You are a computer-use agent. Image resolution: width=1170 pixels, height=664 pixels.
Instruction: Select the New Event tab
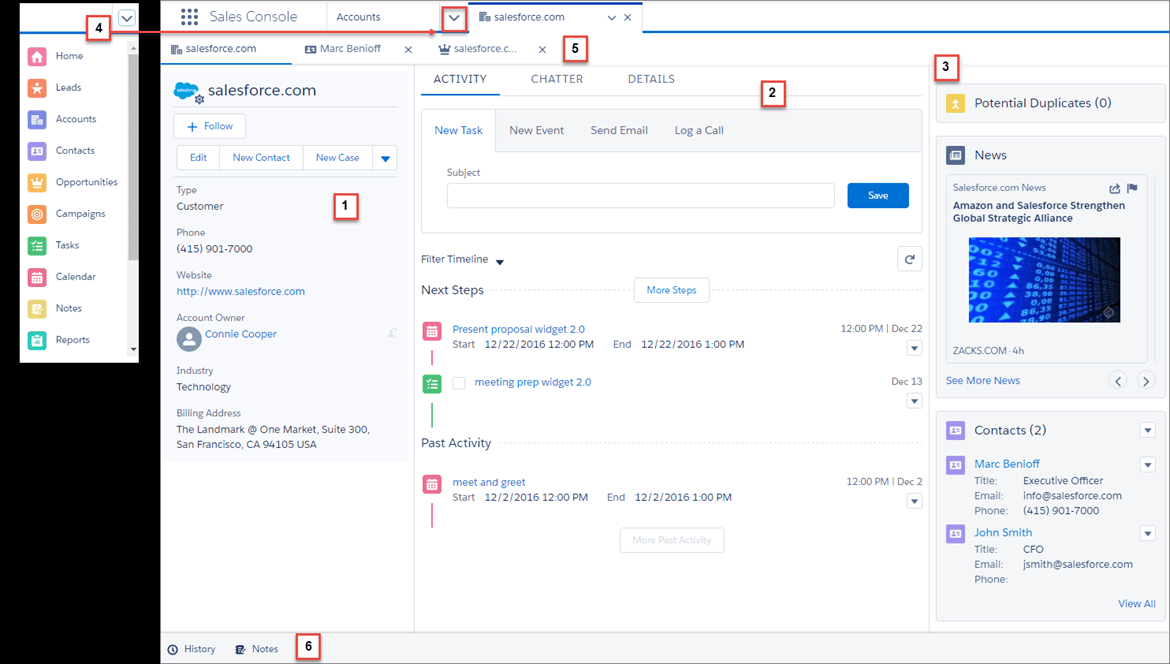[x=536, y=131]
